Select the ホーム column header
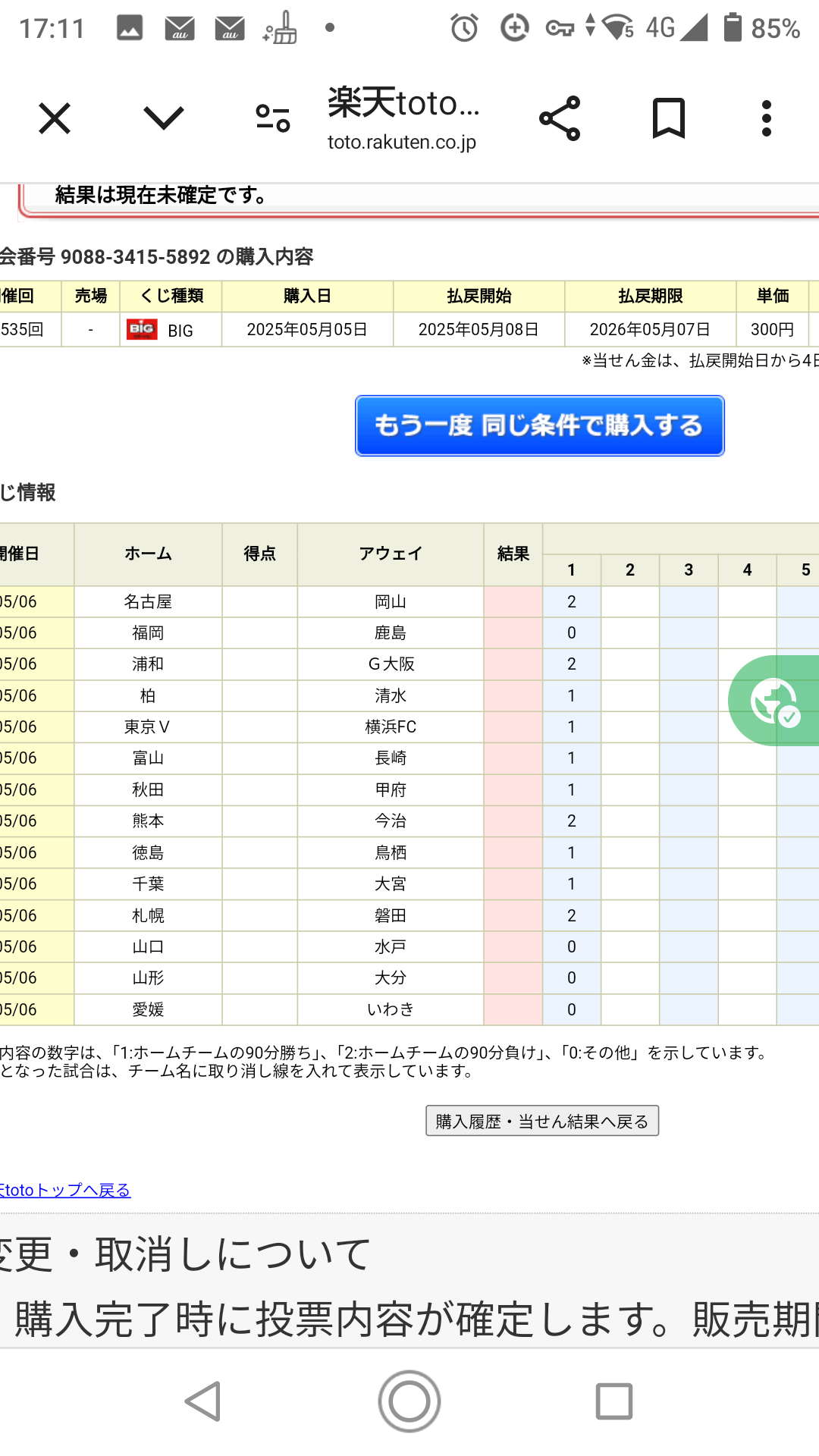 (x=148, y=554)
